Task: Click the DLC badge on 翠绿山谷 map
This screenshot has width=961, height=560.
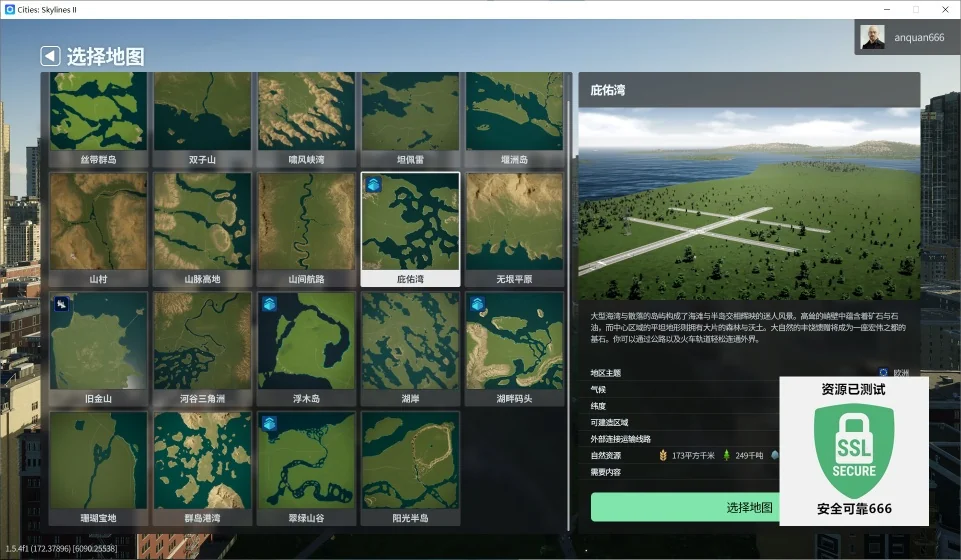Action: coord(269,424)
